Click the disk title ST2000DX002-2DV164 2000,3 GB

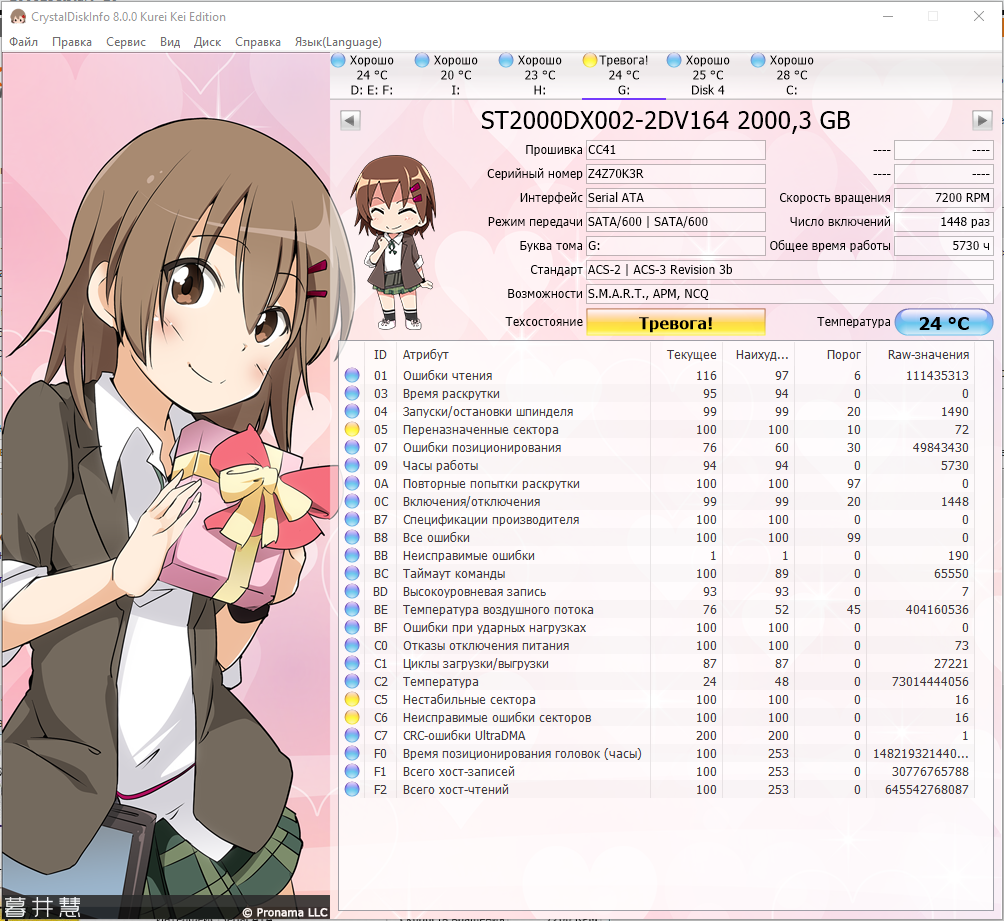pyautogui.click(x=665, y=120)
